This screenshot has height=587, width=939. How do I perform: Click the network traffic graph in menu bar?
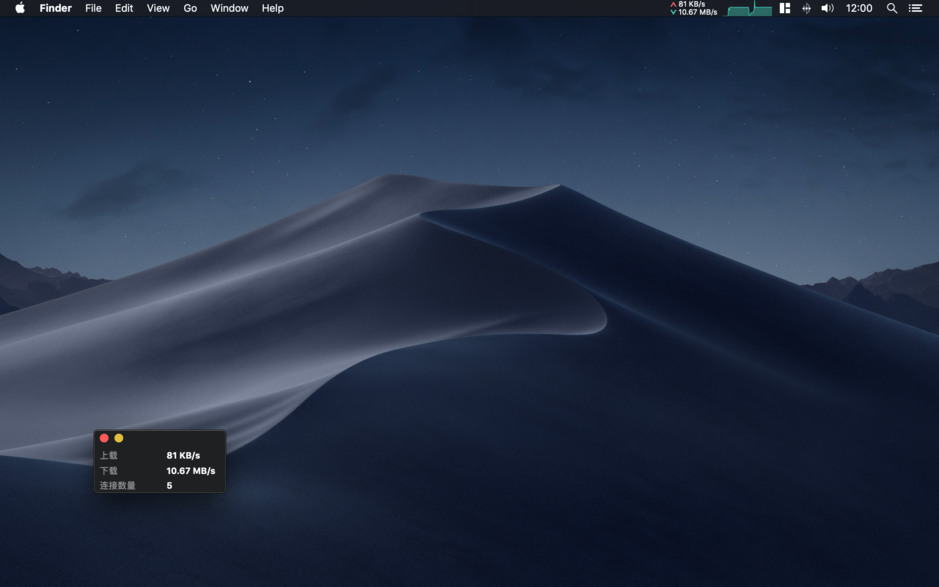click(x=749, y=8)
